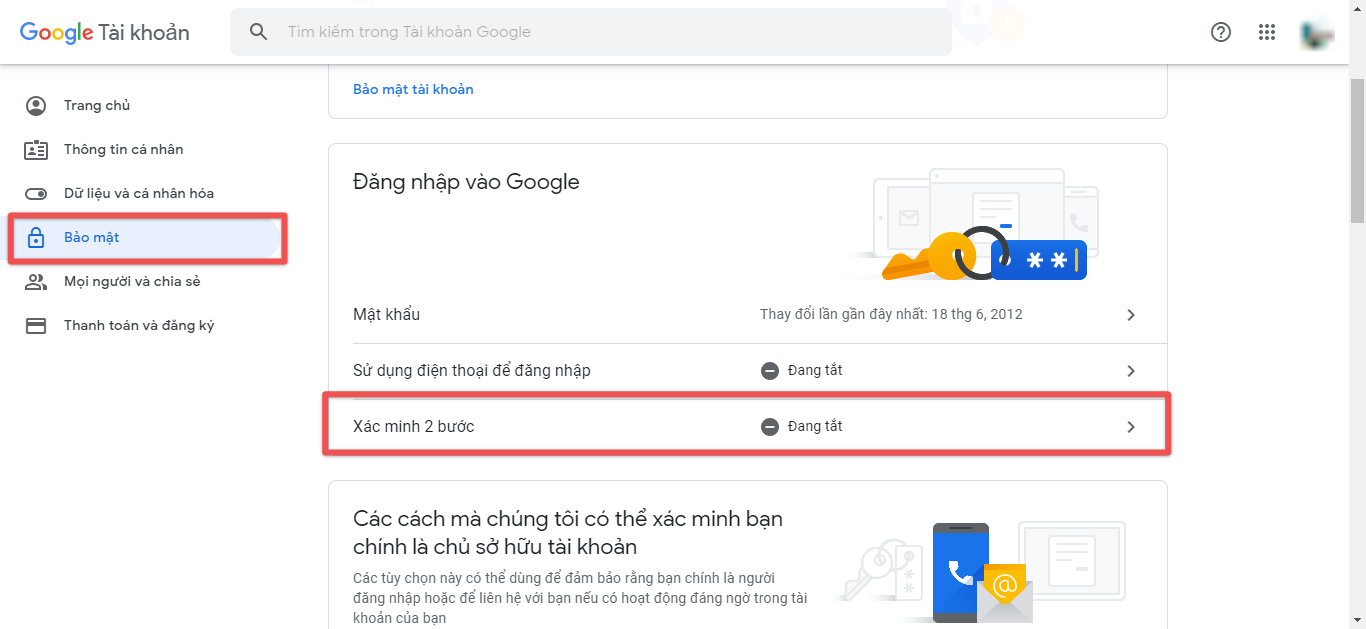Click the Đang tắt status for phone sign-in
Viewport: 1366px width, 629px height.
801,371
